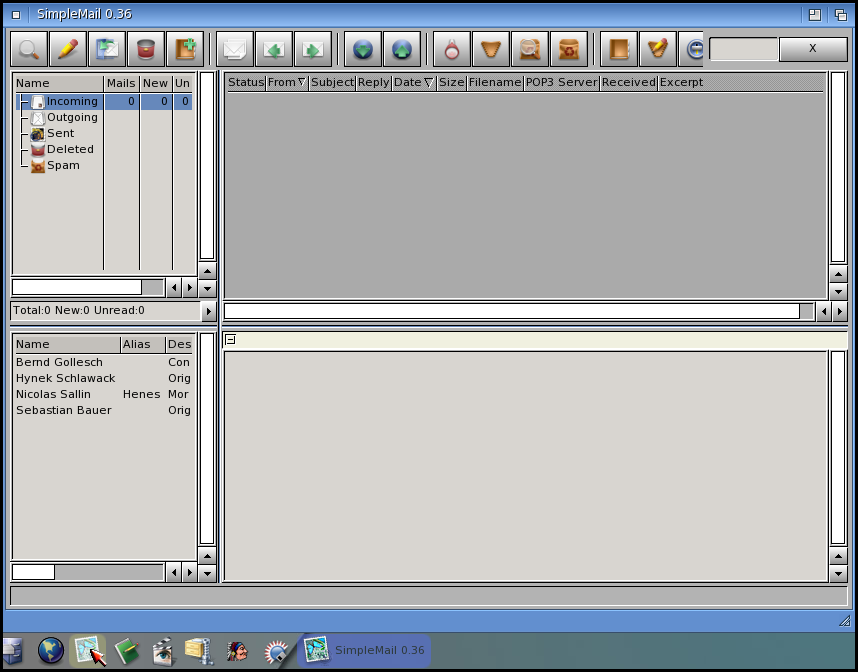Click the pink Search toolbar icon

tap(452, 49)
